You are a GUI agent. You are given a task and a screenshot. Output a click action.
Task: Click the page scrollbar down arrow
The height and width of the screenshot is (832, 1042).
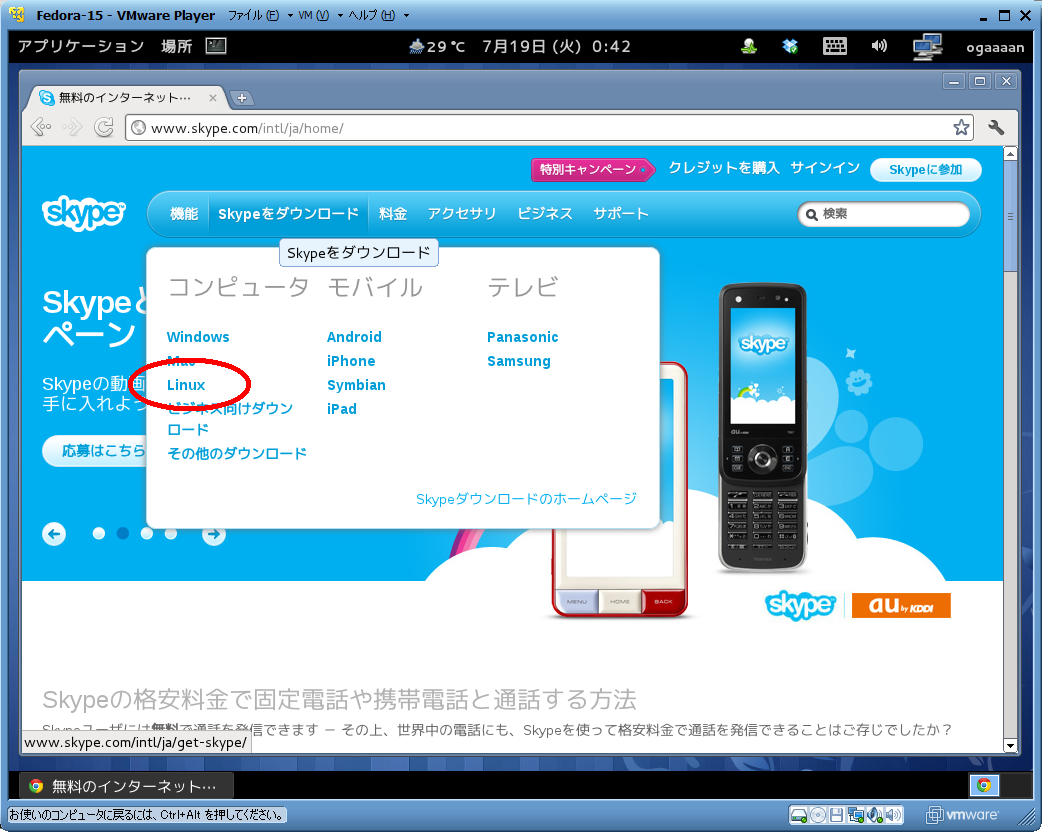point(1010,746)
